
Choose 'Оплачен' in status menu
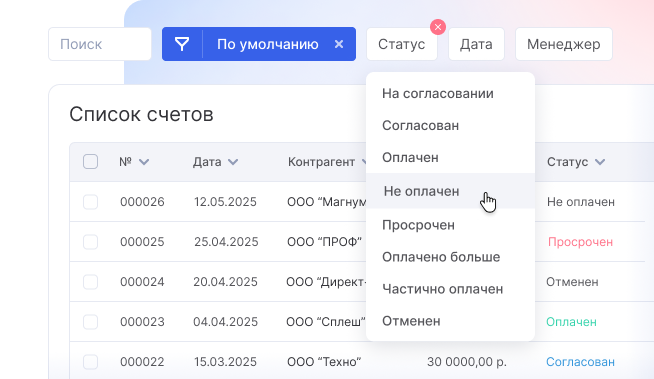(450, 158)
